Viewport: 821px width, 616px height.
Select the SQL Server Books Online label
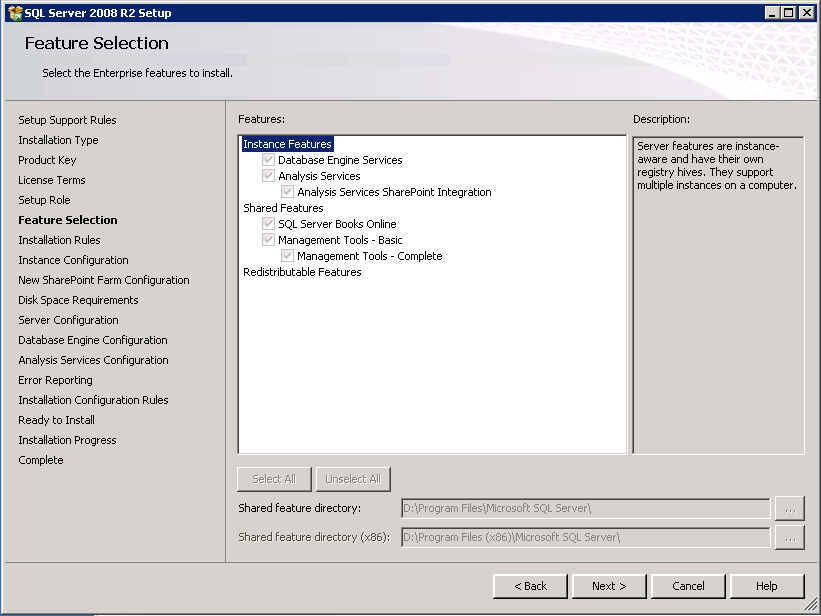(337, 224)
